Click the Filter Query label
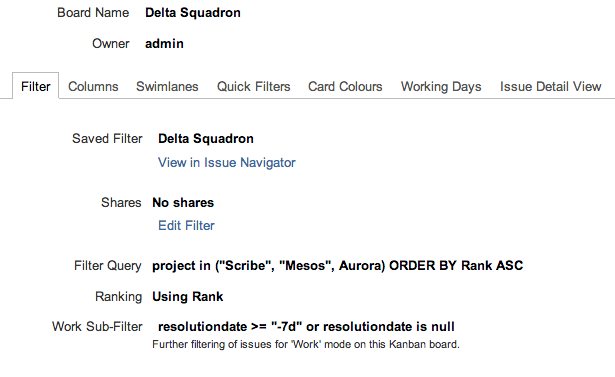 pyautogui.click(x=107, y=266)
